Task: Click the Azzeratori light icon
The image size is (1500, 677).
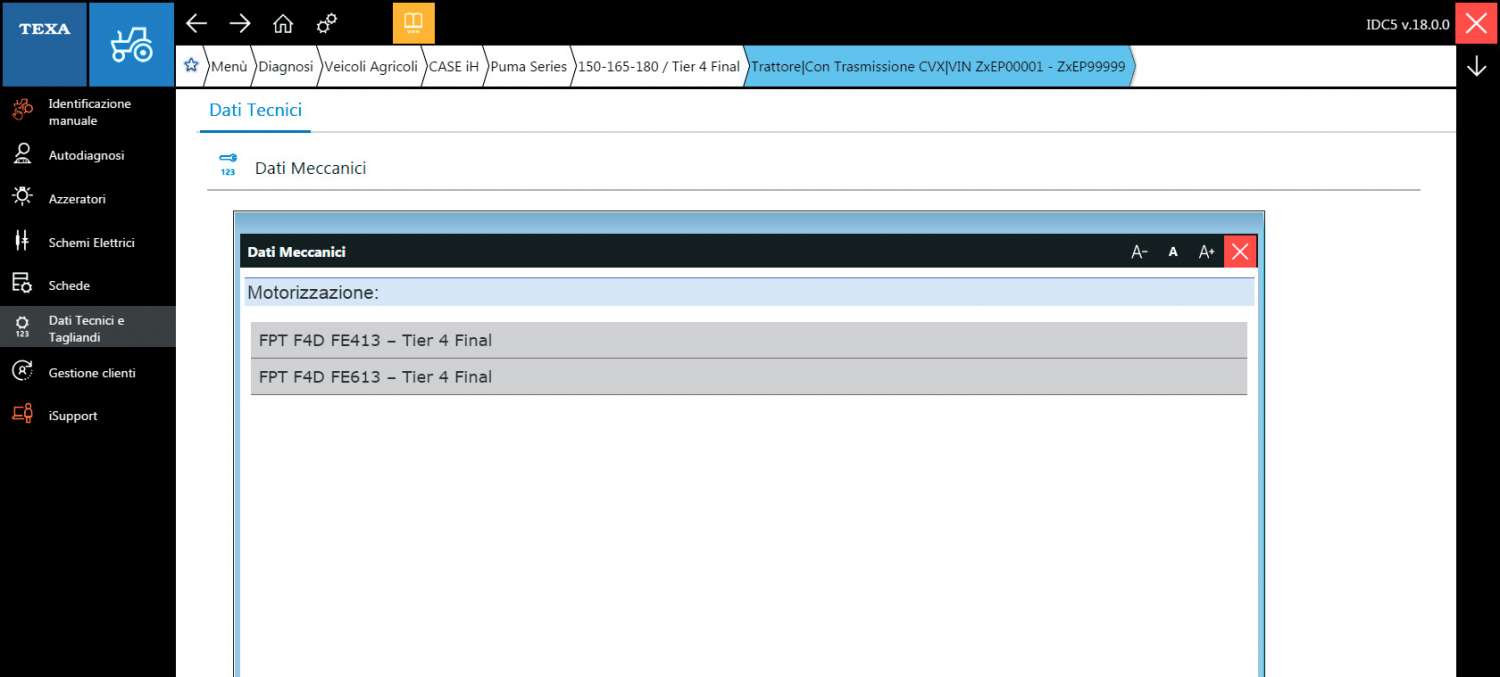Action: pos(22,197)
